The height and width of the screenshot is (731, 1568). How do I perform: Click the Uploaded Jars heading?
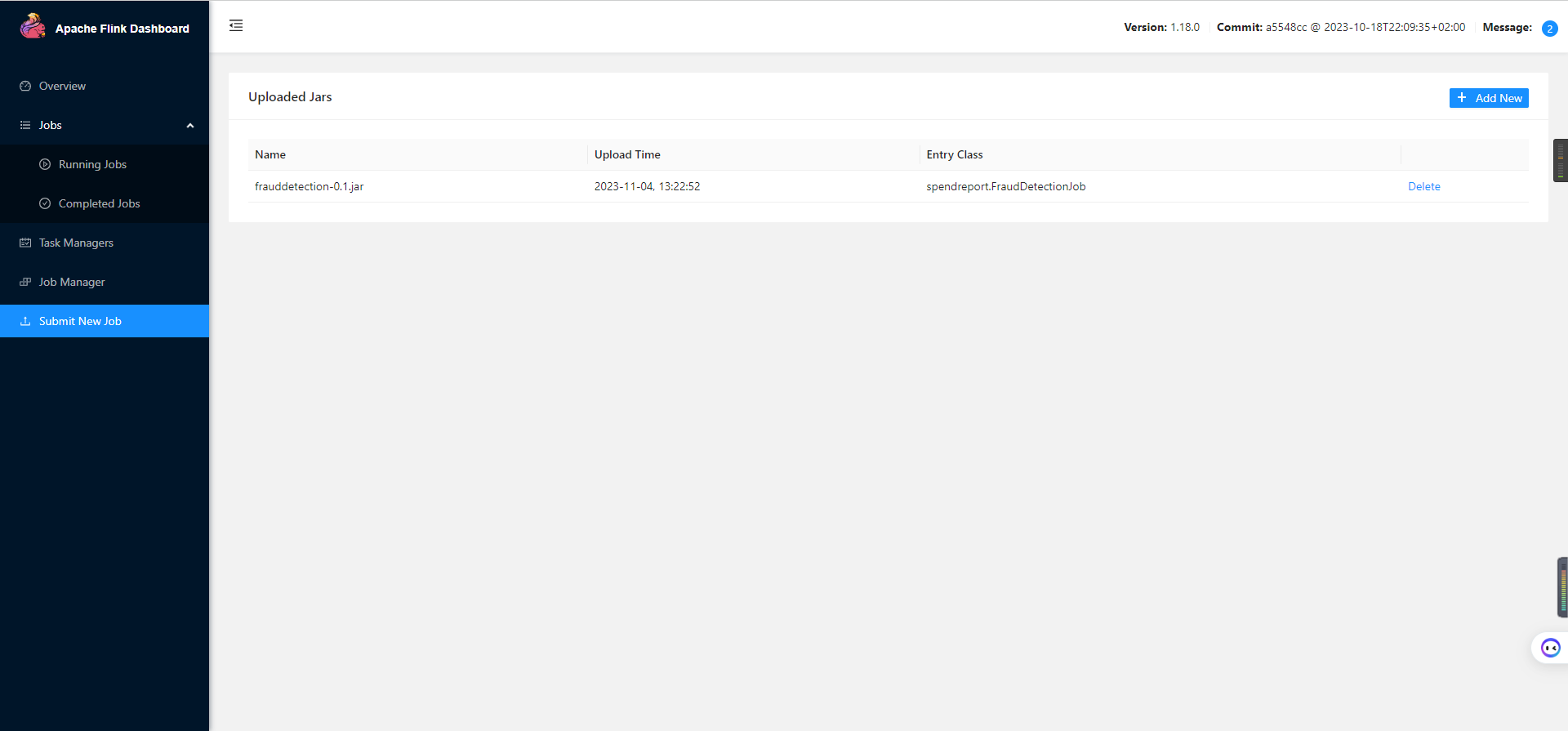tap(290, 96)
